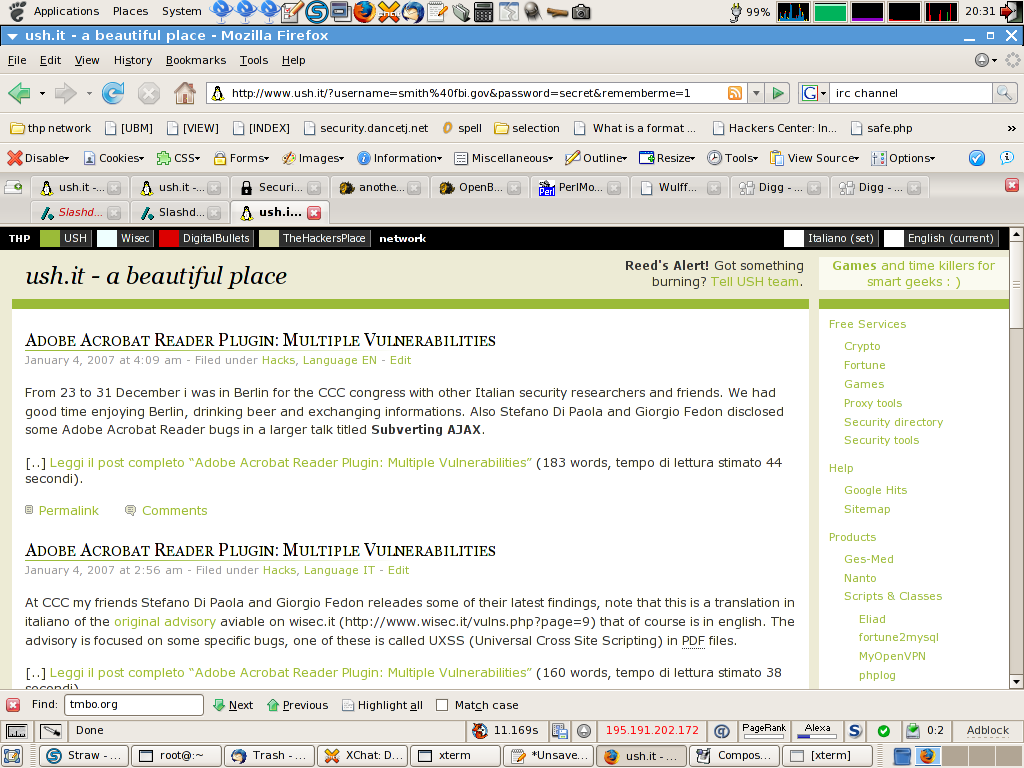Image resolution: width=1024 pixels, height=768 pixels.
Task: Close the Find bar with red X
Action: [x=13, y=705]
